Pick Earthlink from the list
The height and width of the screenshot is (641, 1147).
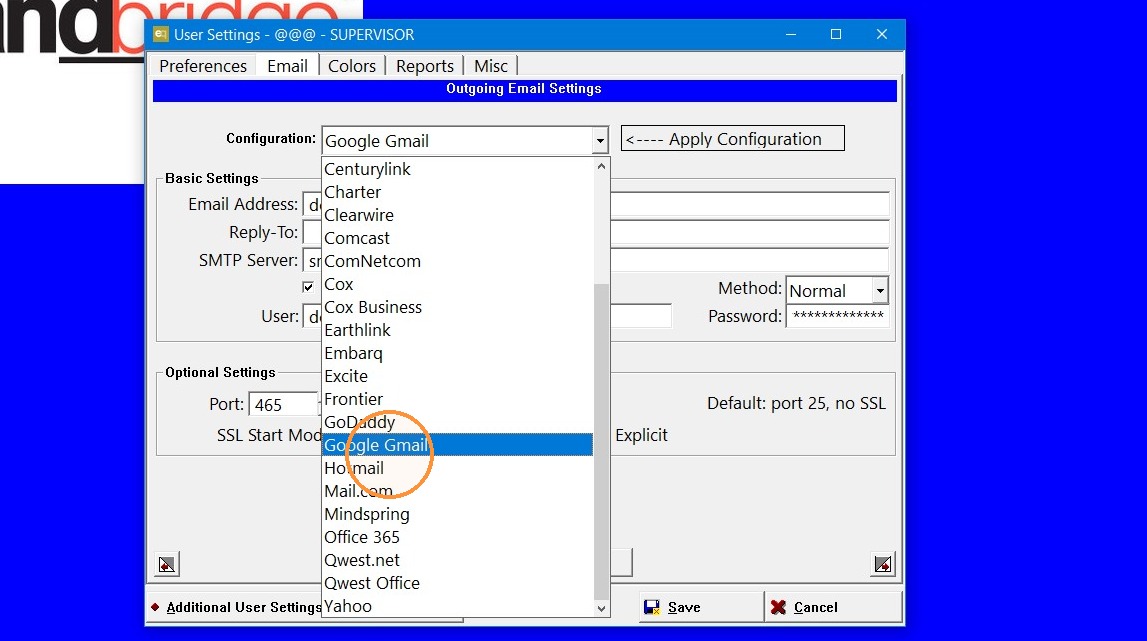(x=458, y=330)
